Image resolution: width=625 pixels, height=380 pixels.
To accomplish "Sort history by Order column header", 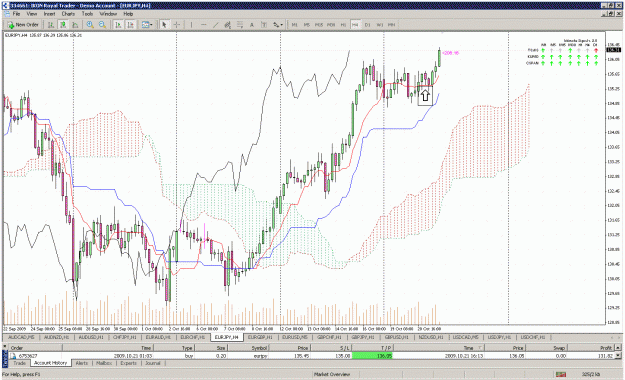I will coord(35,348).
